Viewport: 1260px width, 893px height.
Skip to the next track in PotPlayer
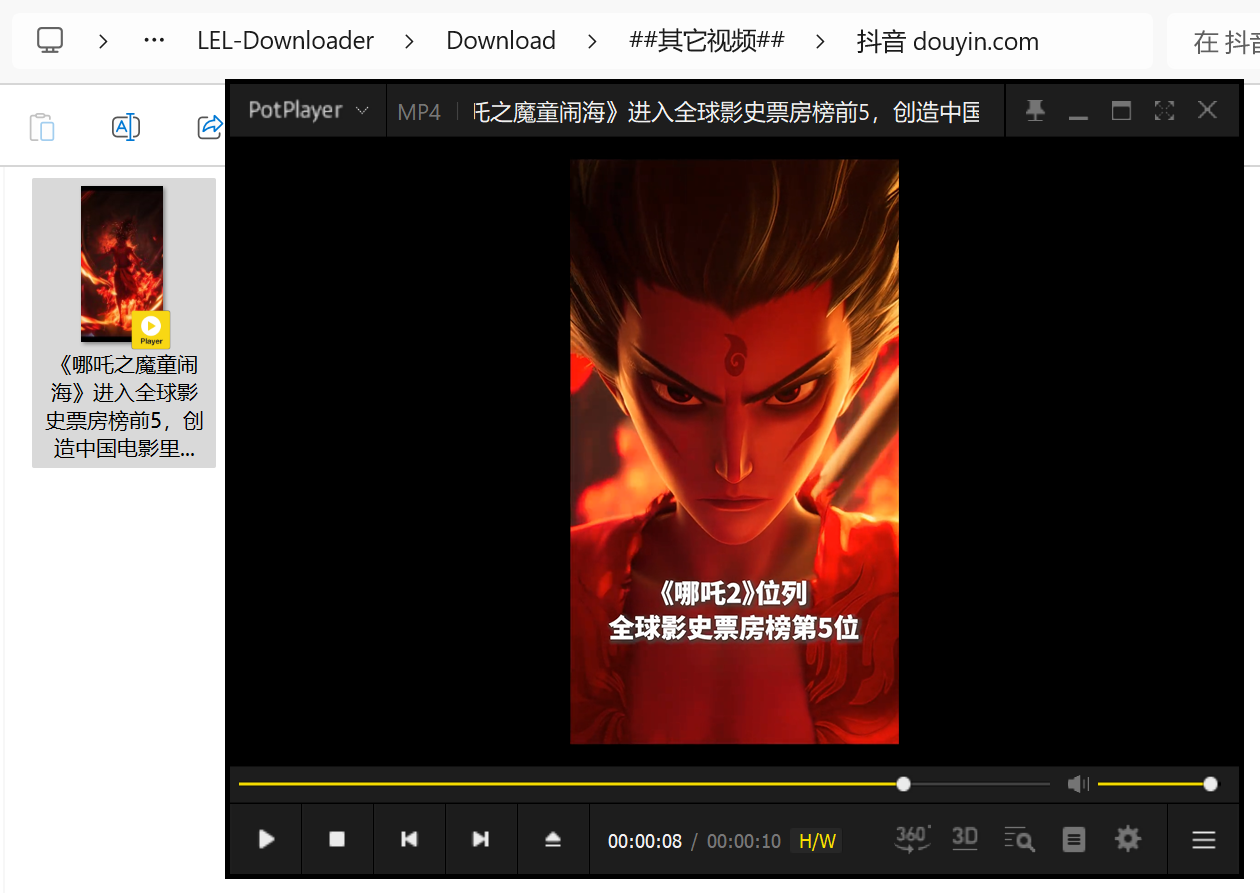(481, 840)
